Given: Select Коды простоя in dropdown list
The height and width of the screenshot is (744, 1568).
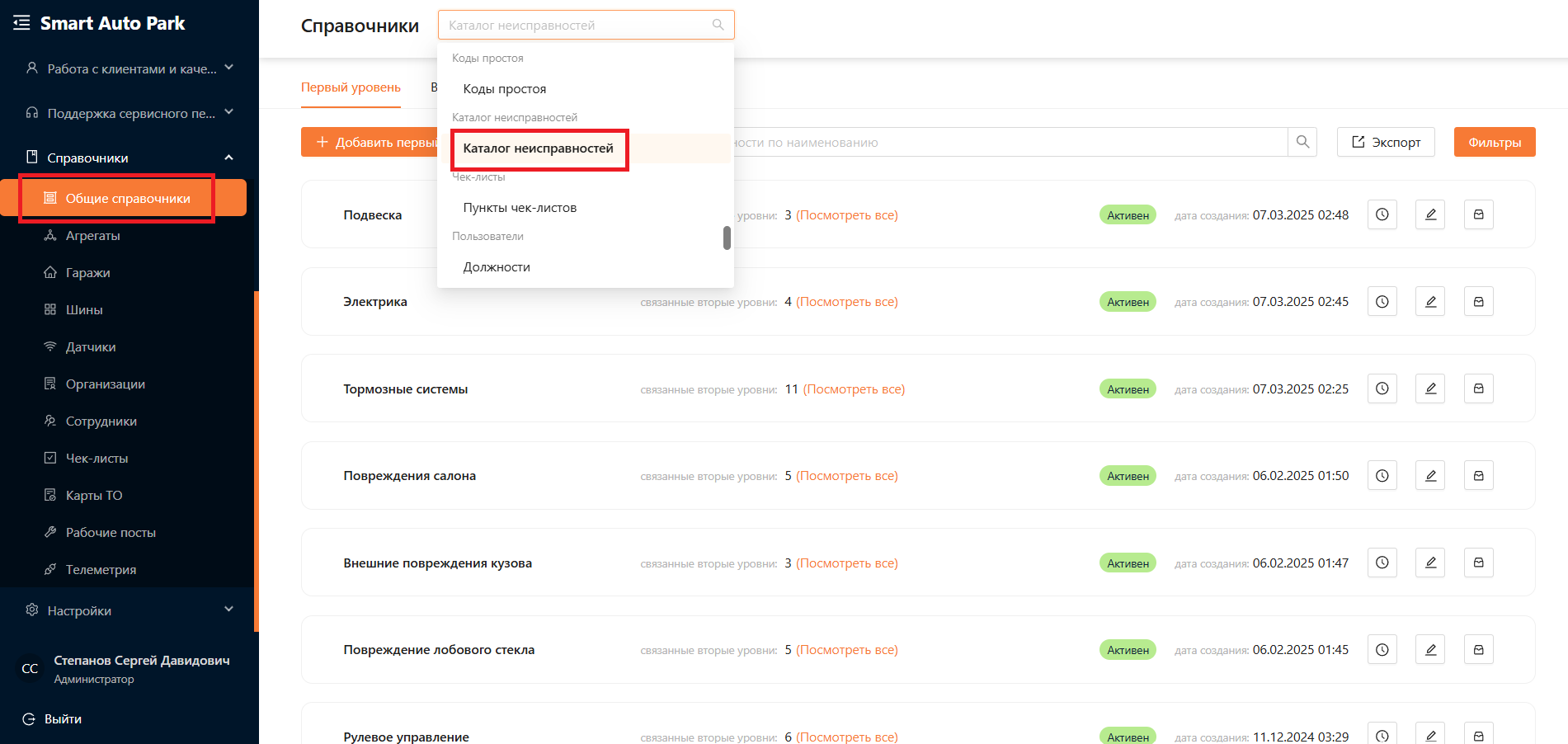Looking at the screenshot, I should pyautogui.click(x=505, y=89).
